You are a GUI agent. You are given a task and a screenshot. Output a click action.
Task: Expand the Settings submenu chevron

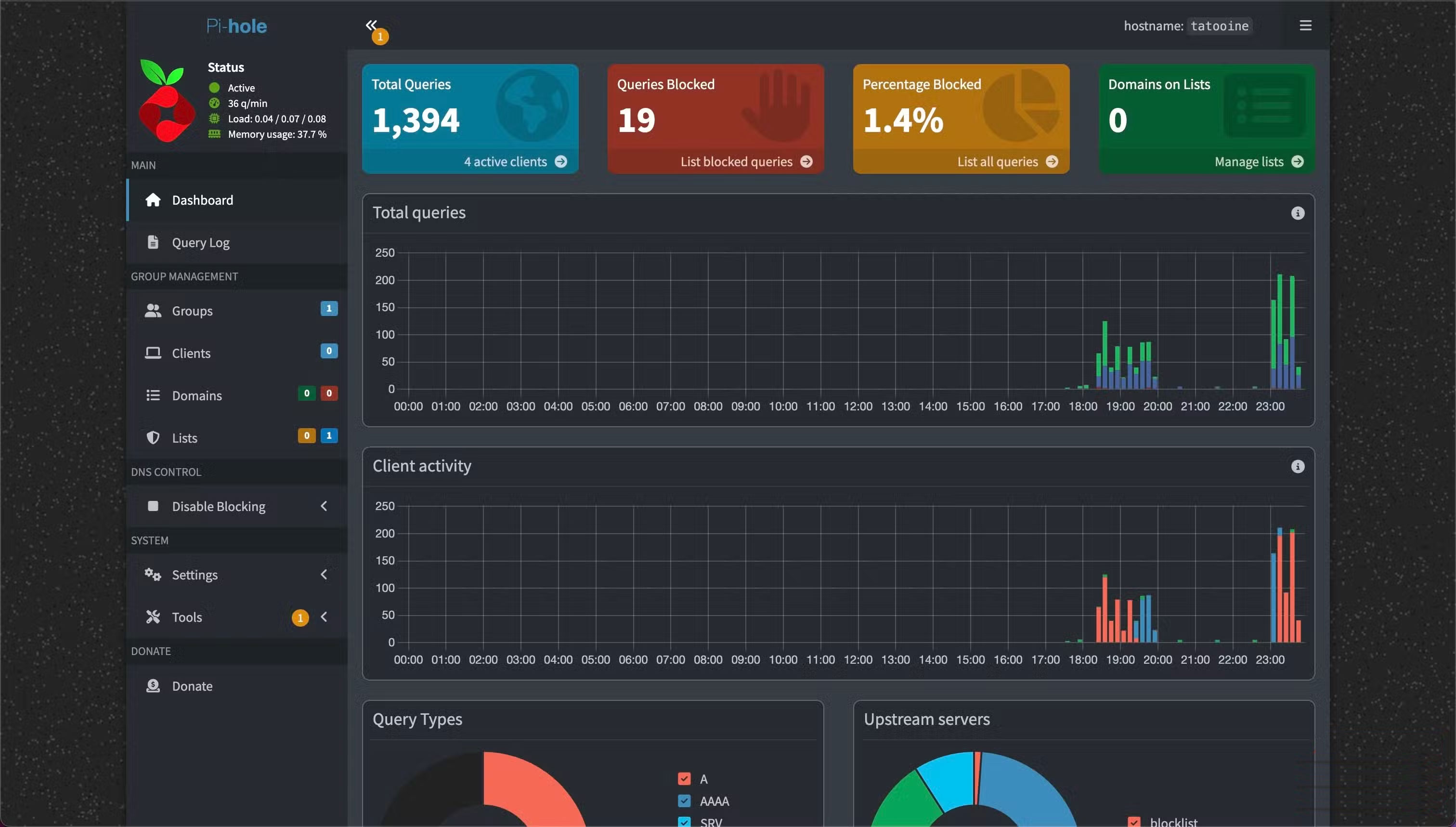tap(324, 574)
